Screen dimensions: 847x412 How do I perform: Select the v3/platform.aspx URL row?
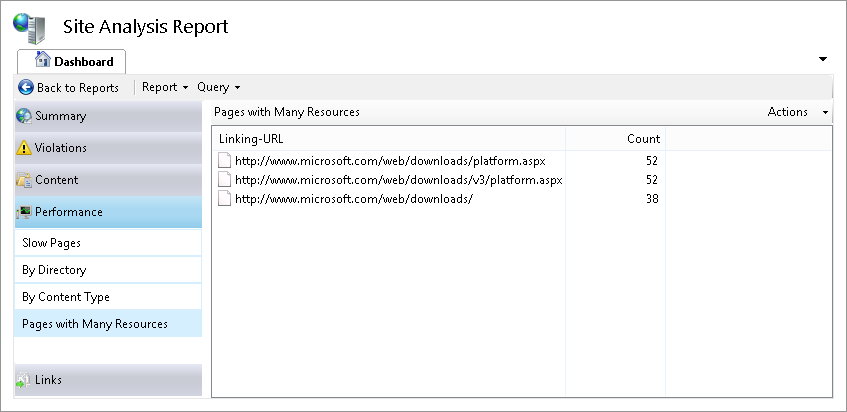click(398, 180)
